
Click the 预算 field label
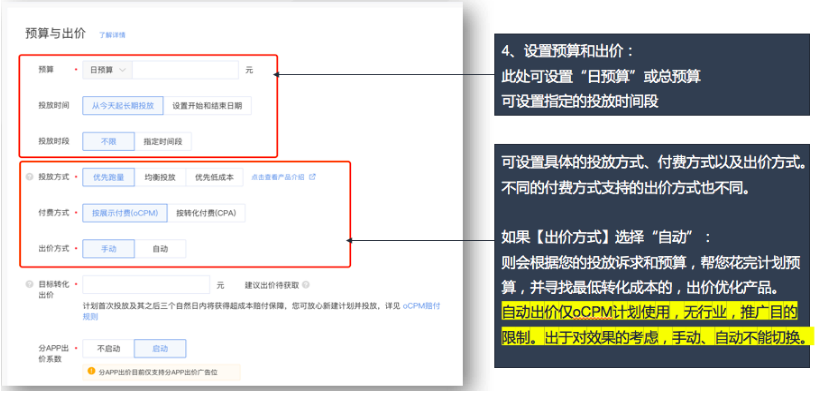pos(46,70)
